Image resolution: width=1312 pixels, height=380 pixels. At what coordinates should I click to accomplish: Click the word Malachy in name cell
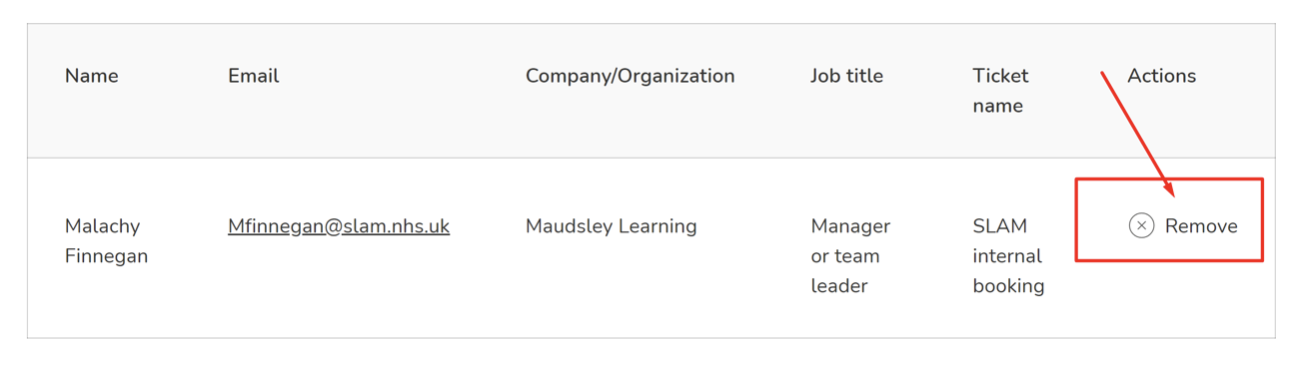(102, 227)
